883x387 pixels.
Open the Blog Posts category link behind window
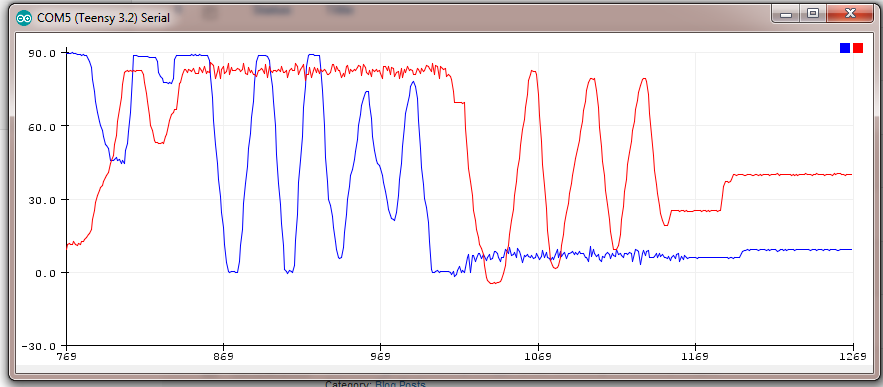400,384
